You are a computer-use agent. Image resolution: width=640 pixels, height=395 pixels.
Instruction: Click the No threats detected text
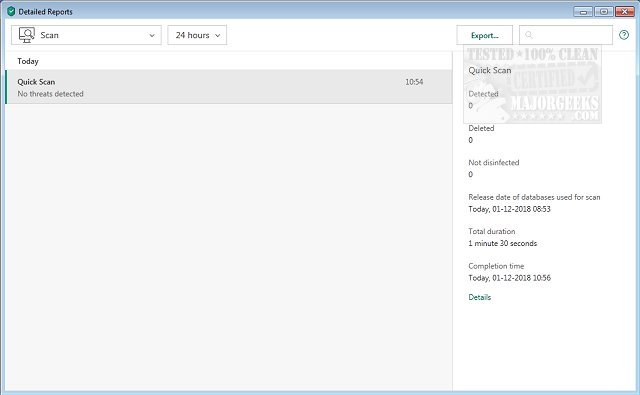(50, 94)
